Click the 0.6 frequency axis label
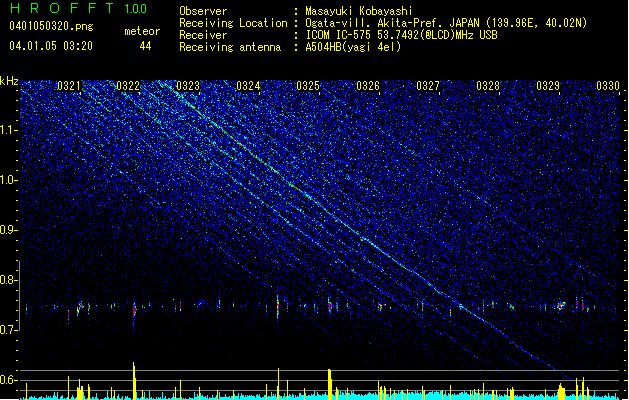The image size is (629, 400). pos(9,380)
